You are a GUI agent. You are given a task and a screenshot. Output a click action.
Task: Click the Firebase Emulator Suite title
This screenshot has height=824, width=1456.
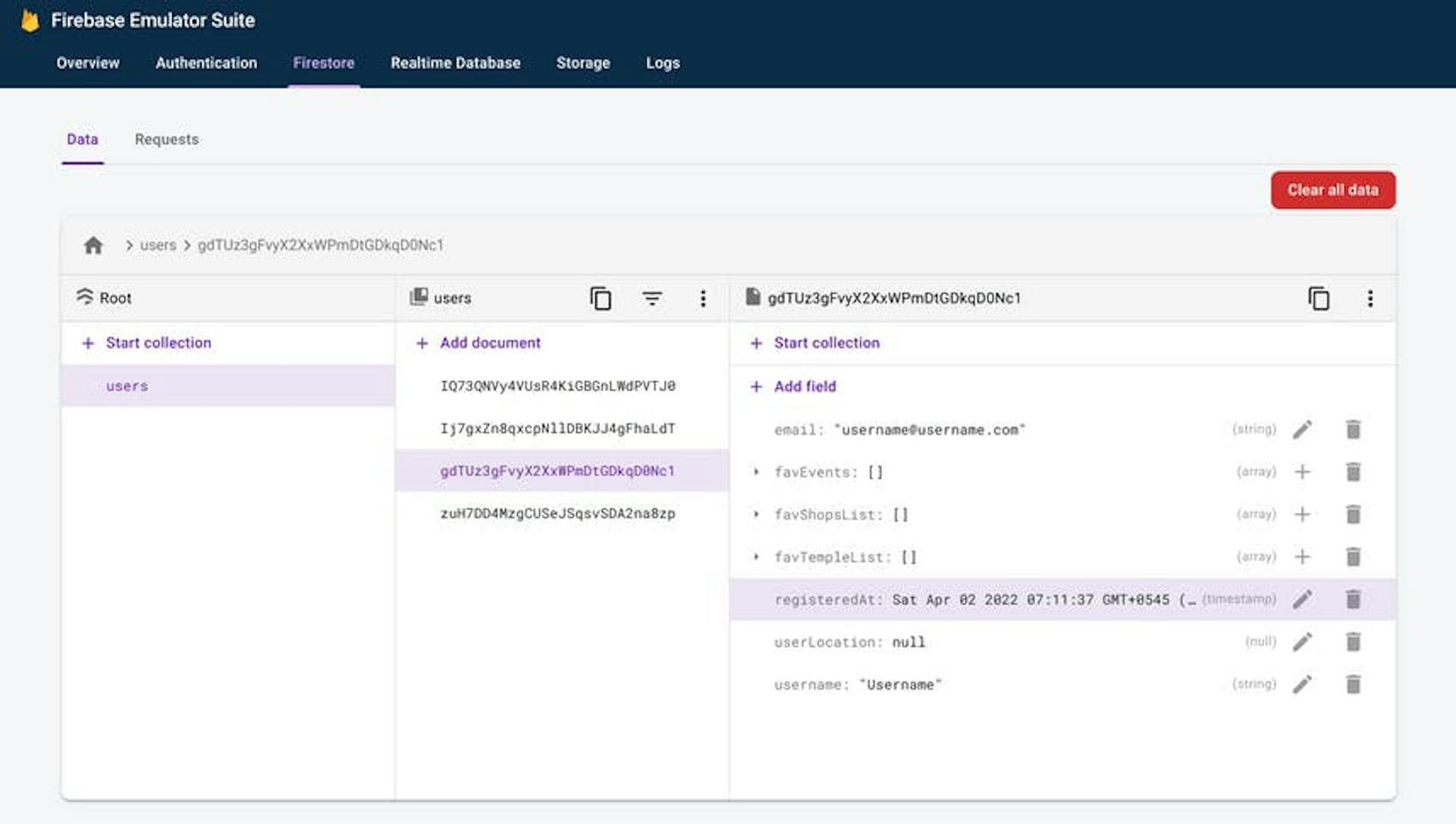click(153, 20)
